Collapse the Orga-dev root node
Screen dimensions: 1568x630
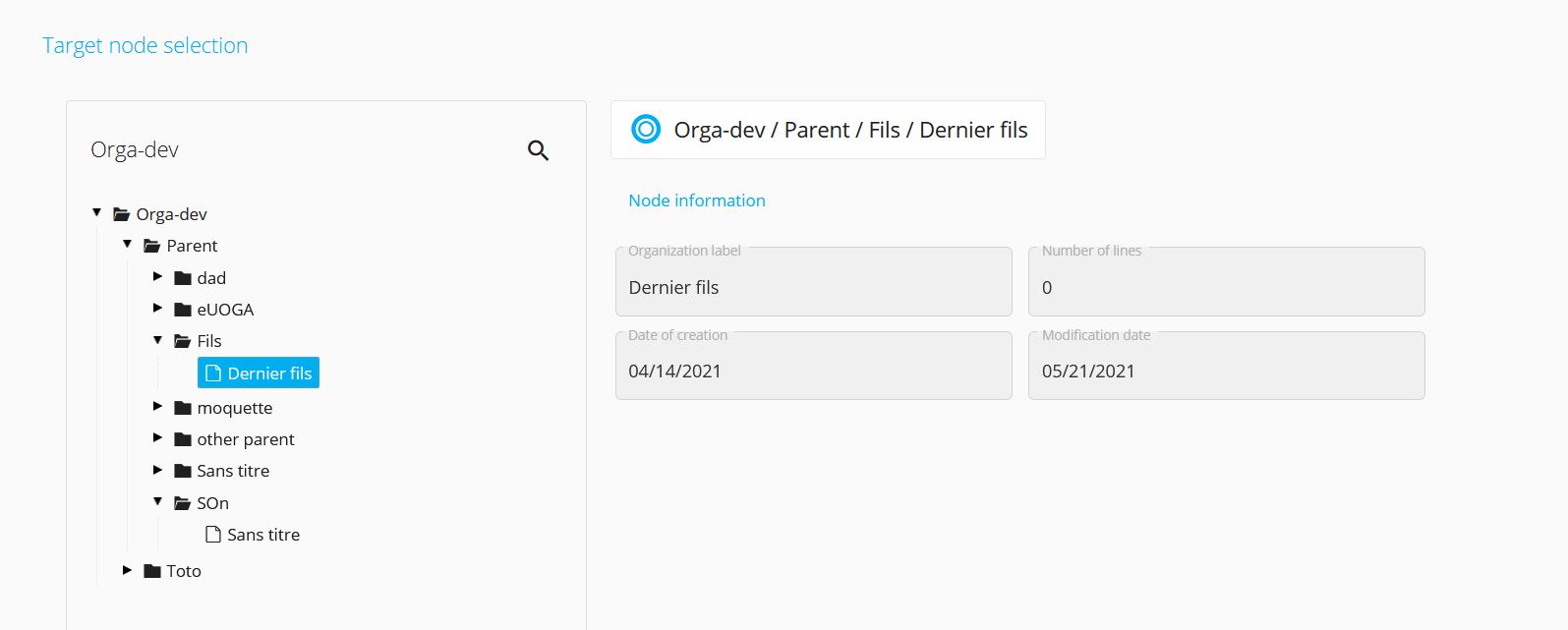(97, 212)
